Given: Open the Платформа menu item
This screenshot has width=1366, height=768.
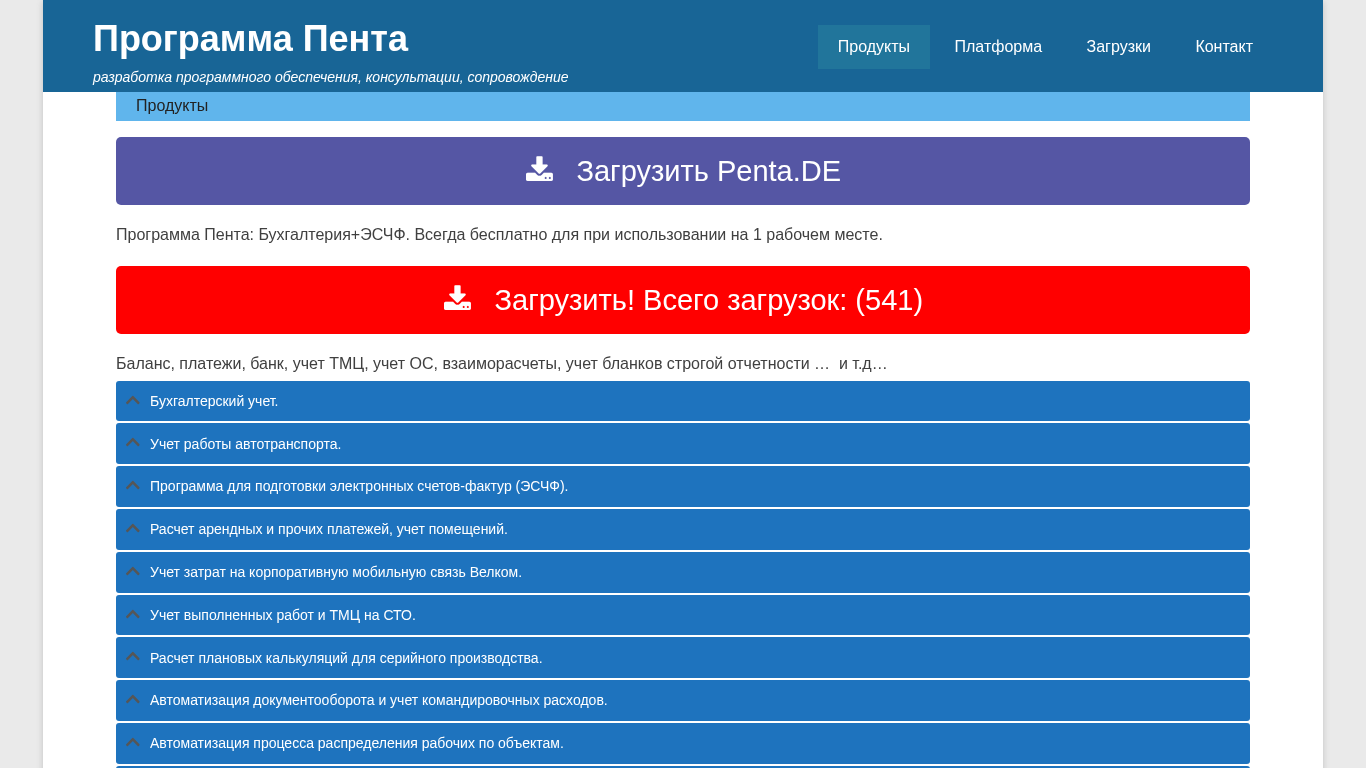Looking at the screenshot, I should 998,47.
